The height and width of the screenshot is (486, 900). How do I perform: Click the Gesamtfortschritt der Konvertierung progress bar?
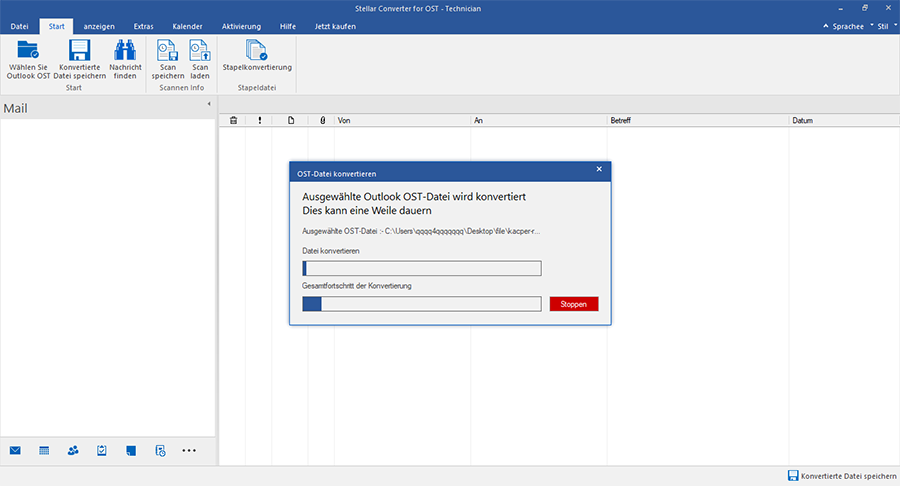pos(421,304)
